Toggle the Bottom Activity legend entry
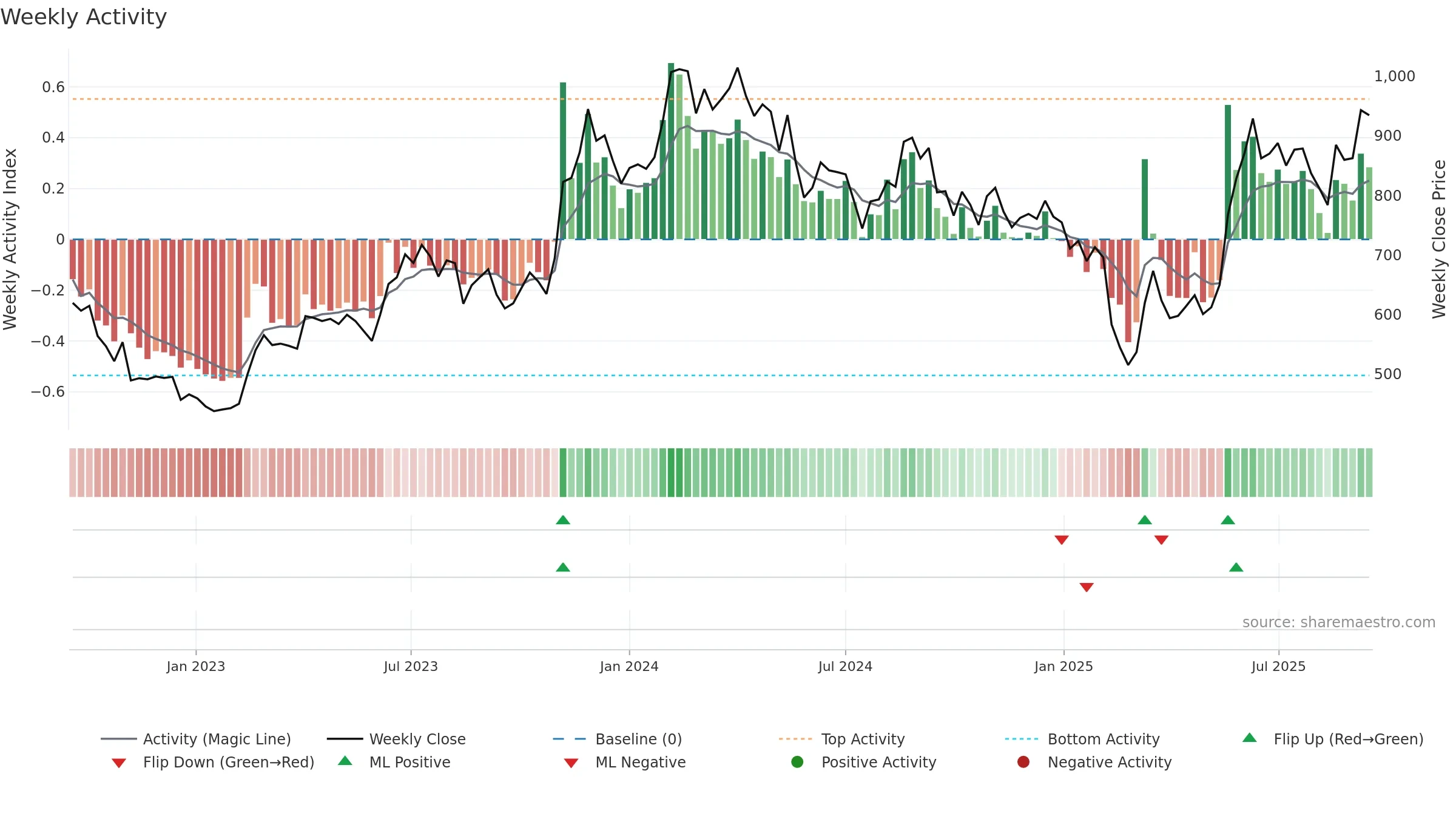1456x819 pixels. click(x=1082, y=739)
